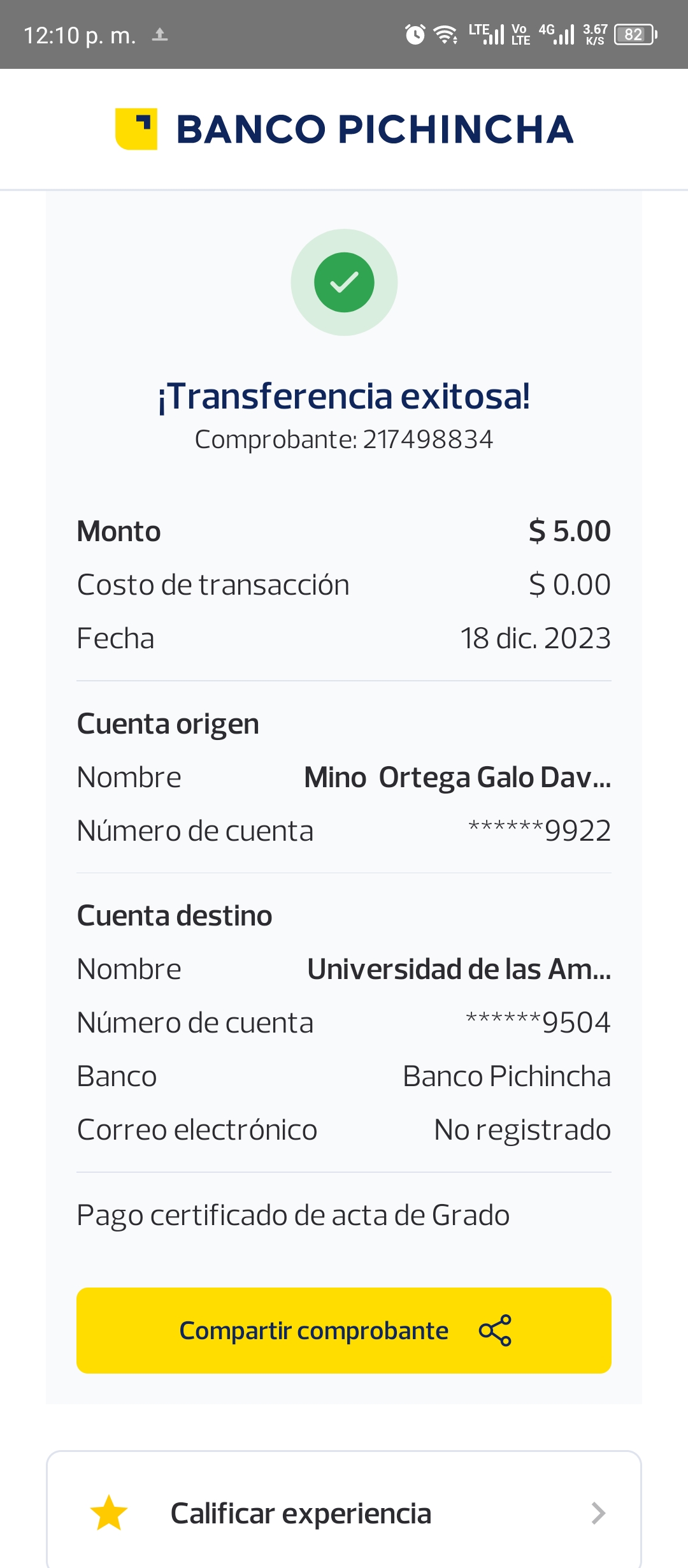Open the Calificar experiencia chevron arrow
Viewport: 688px width, 1568px height.
pos(598,1513)
